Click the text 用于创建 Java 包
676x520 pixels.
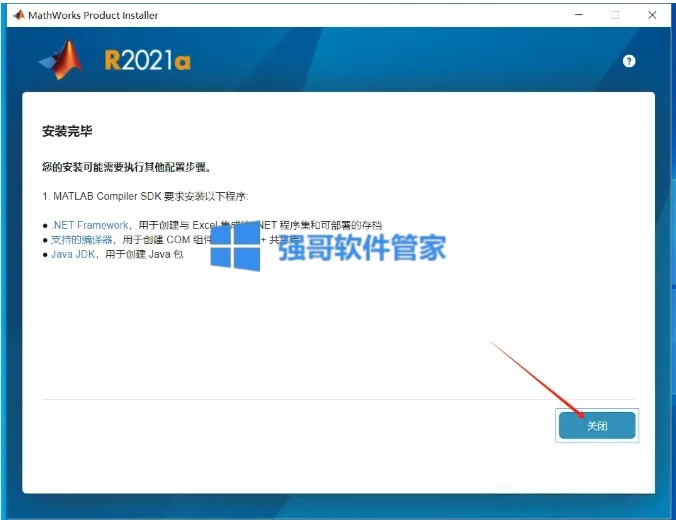(x=144, y=254)
